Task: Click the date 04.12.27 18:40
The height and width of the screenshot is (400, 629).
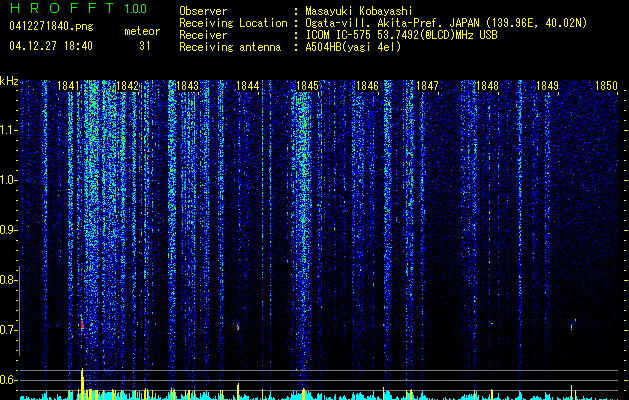Action: pyautogui.click(x=51, y=46)
